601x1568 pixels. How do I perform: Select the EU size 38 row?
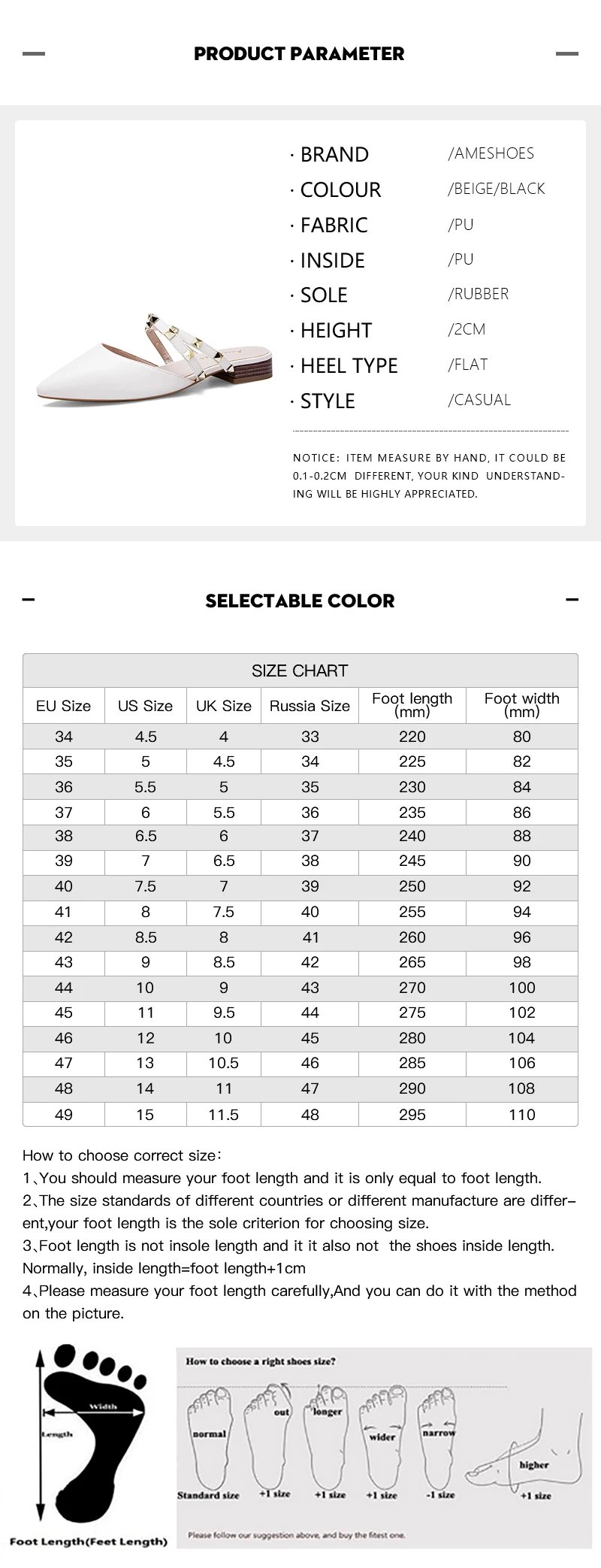(x=300, y=836)
